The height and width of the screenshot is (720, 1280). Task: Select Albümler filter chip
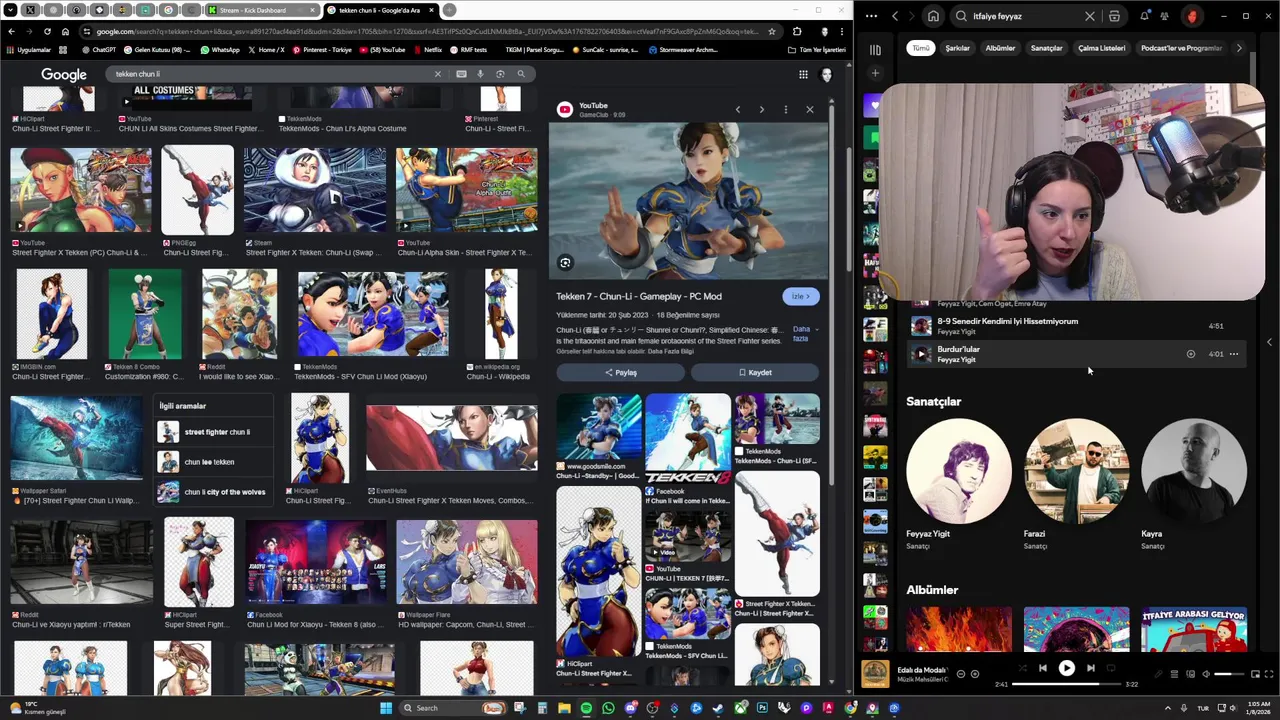(1000, 48)
